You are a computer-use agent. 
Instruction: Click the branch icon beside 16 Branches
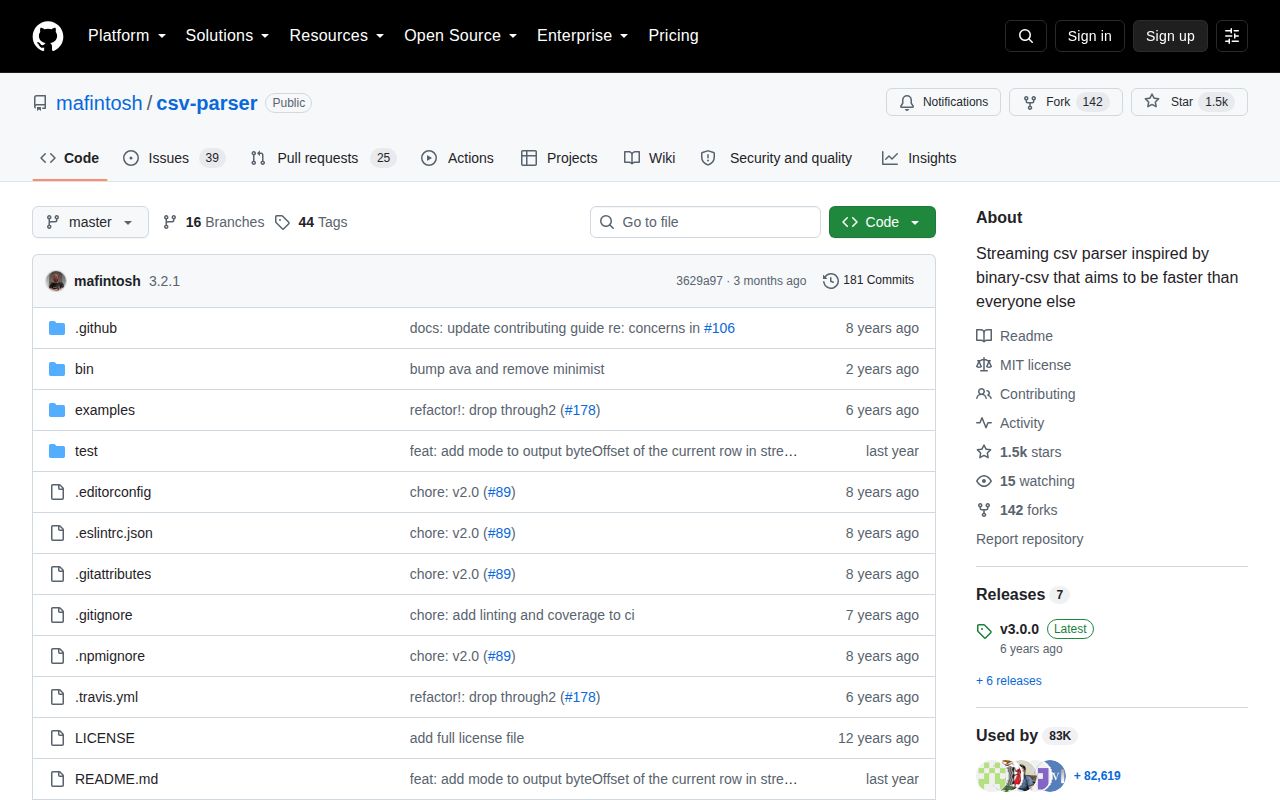click(170, 222)
